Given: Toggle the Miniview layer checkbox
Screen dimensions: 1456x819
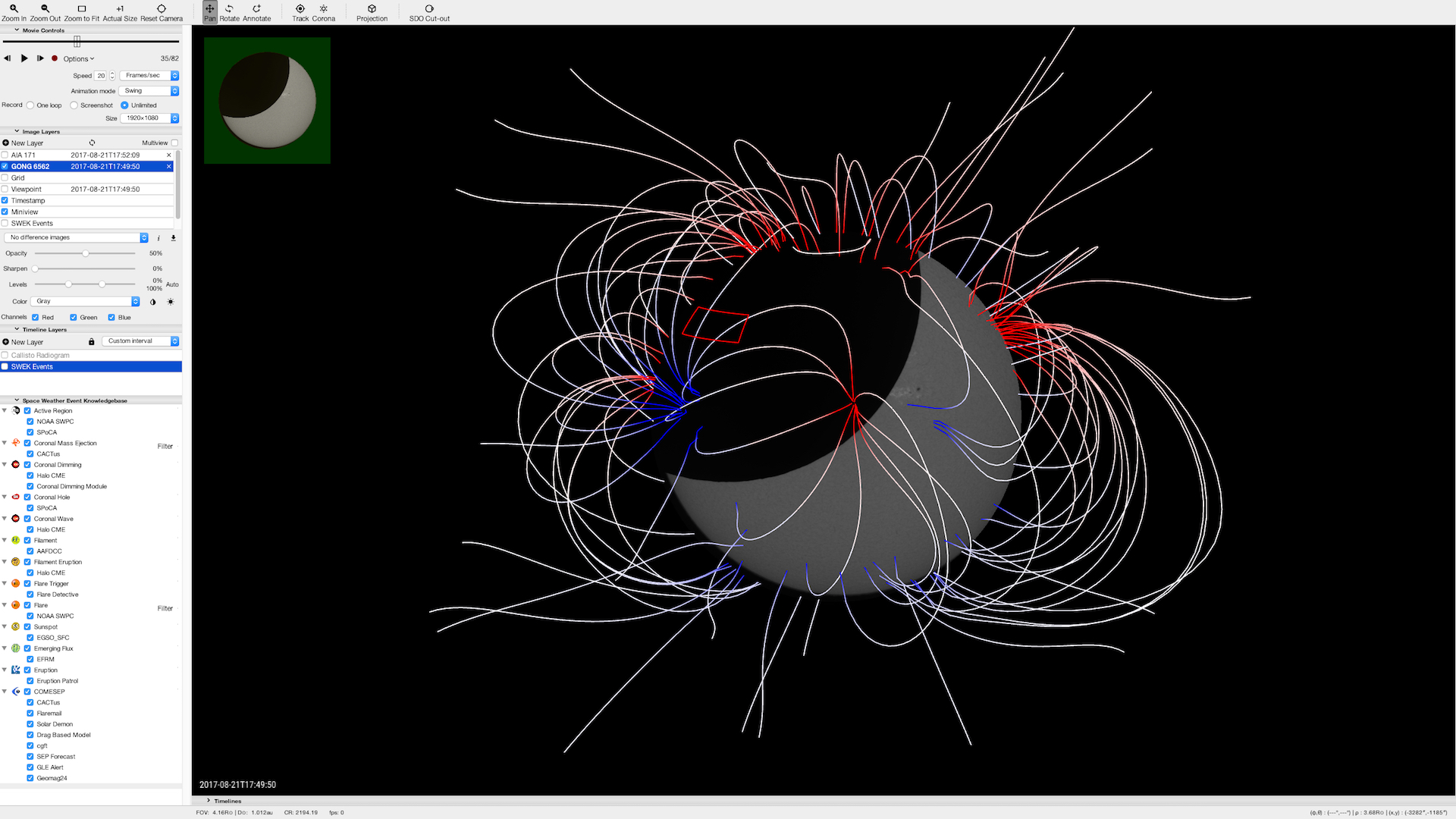Looking at the screenshot, I should coord(5,212).
